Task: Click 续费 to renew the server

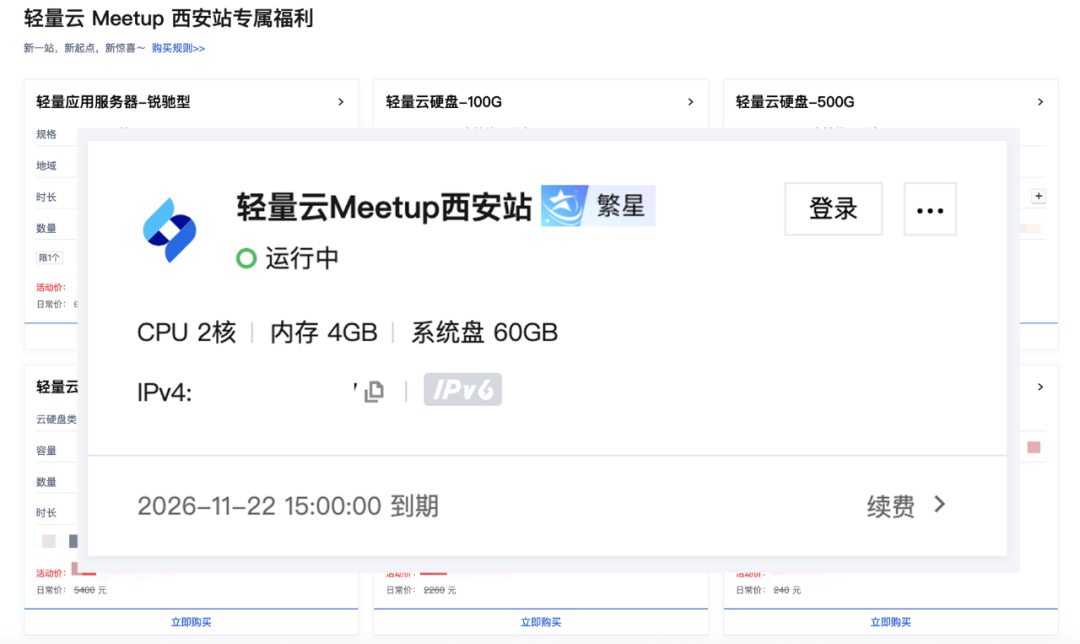Action: (x=891, y=506)
